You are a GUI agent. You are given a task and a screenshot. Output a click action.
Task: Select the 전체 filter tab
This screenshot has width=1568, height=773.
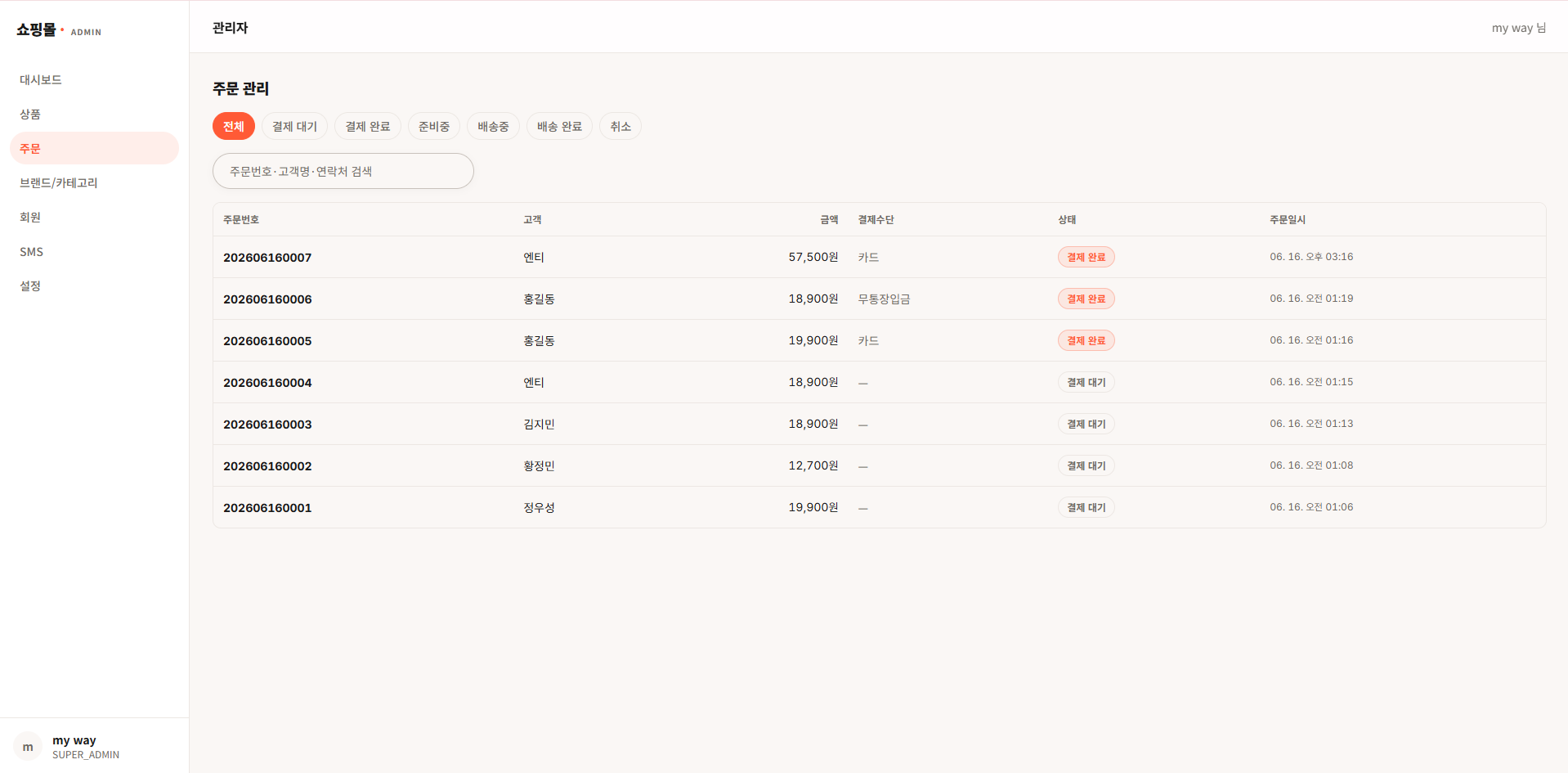234,126
